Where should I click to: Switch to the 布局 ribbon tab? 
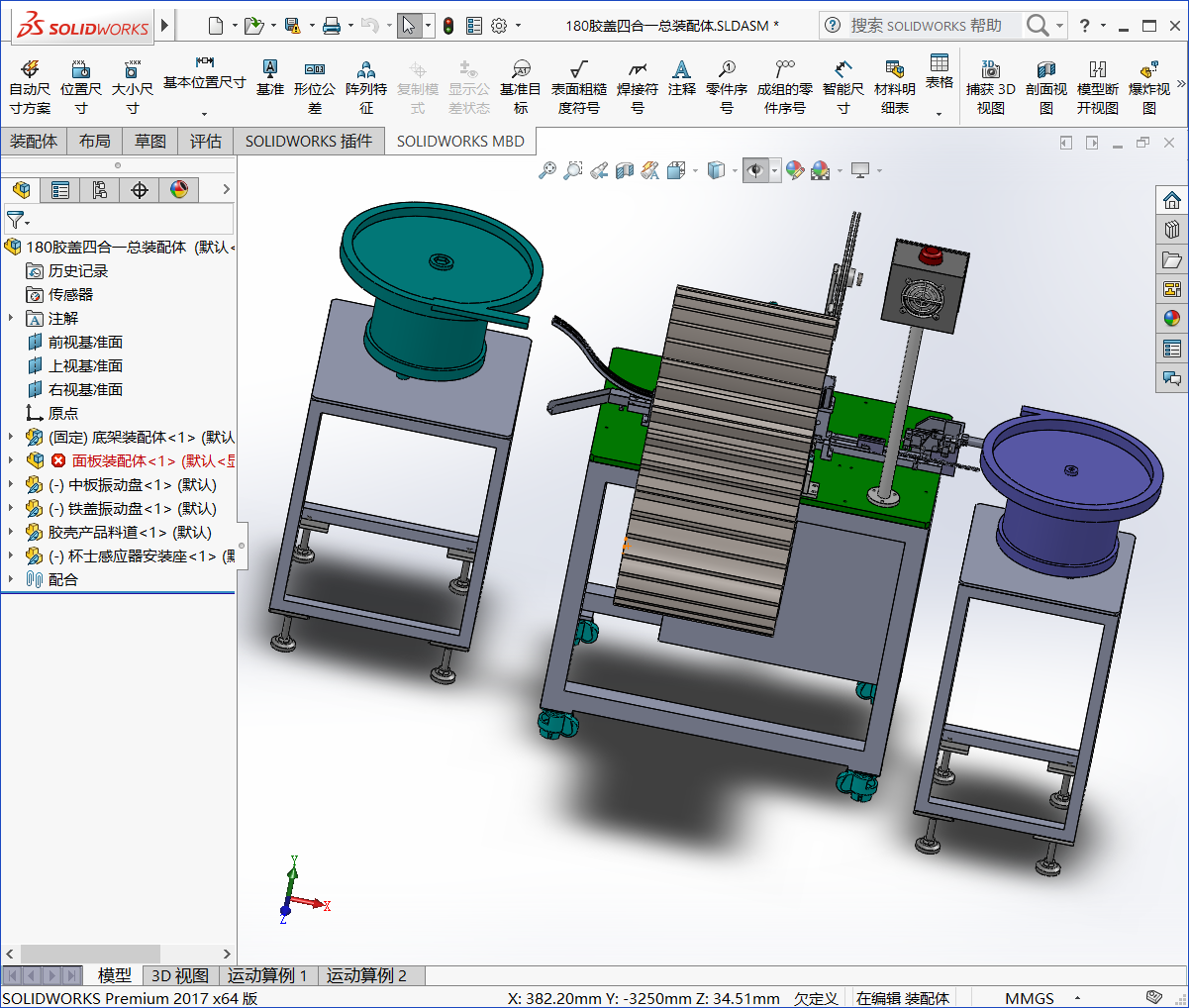point(95,142)
